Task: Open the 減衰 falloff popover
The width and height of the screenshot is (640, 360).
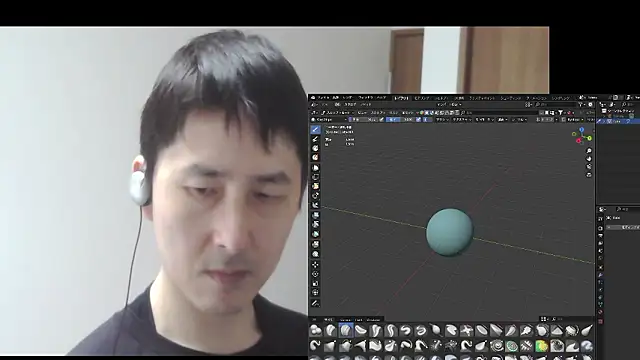Action: [502, 120]
